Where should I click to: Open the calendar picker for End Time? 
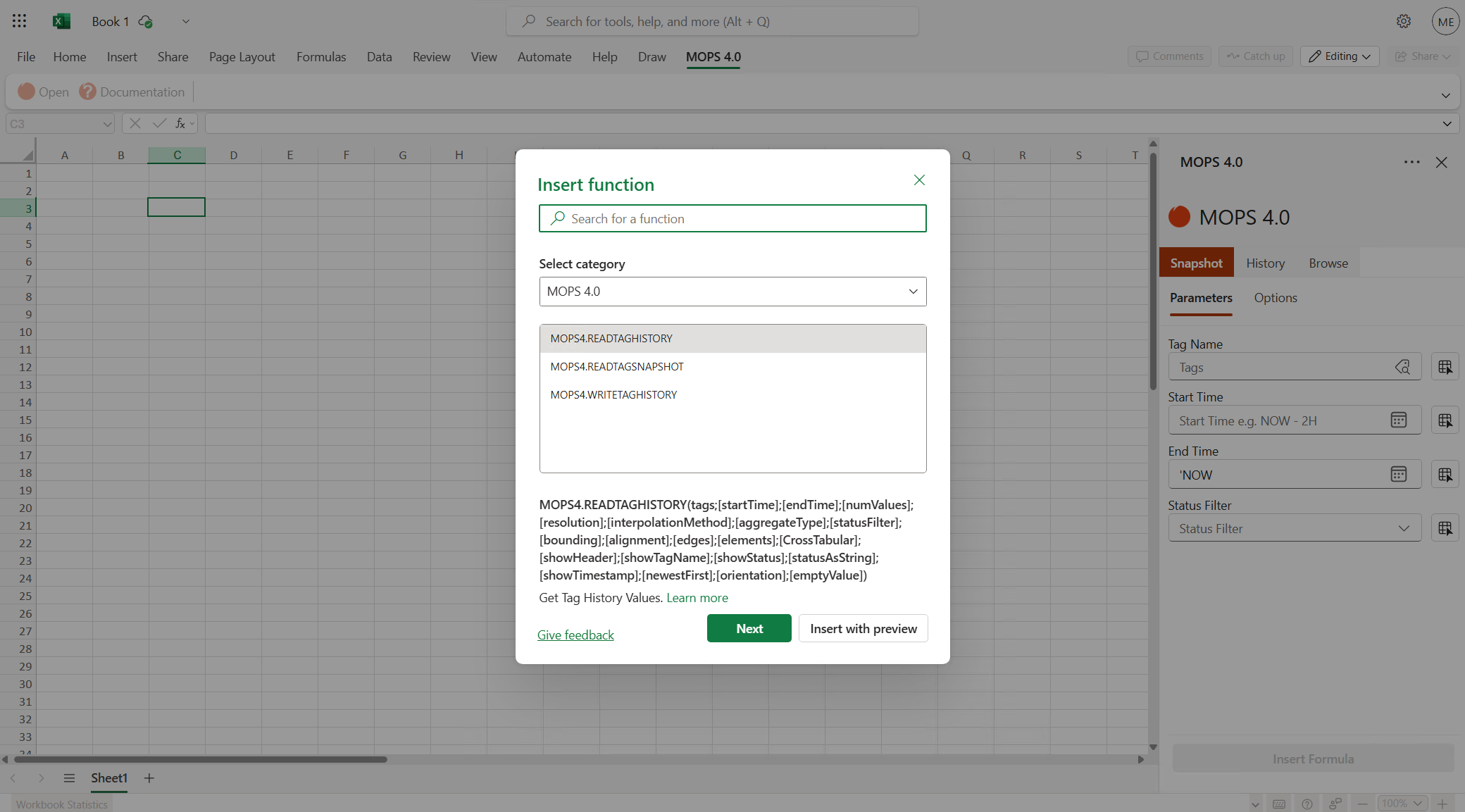pyautogui.click(x=1397, y=474)
